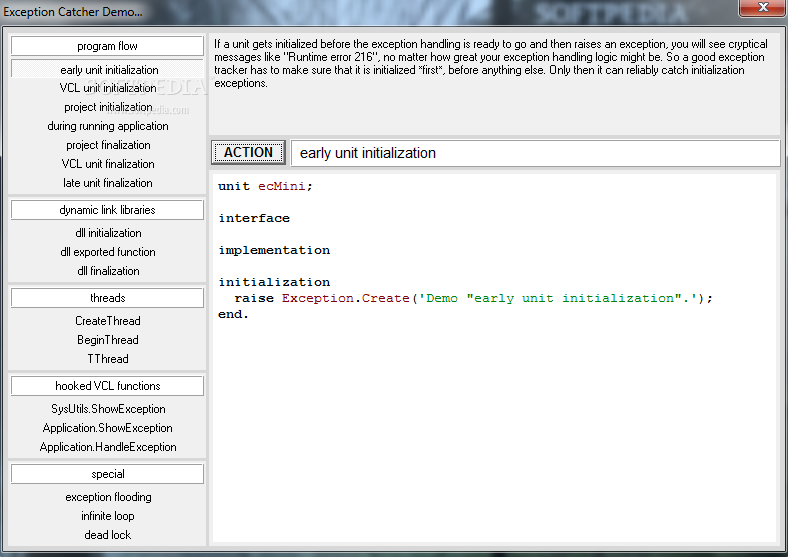This screenshot has width=788, height=557.
Task: Select VCL unit finalization entry
Action: coord(108,164)
